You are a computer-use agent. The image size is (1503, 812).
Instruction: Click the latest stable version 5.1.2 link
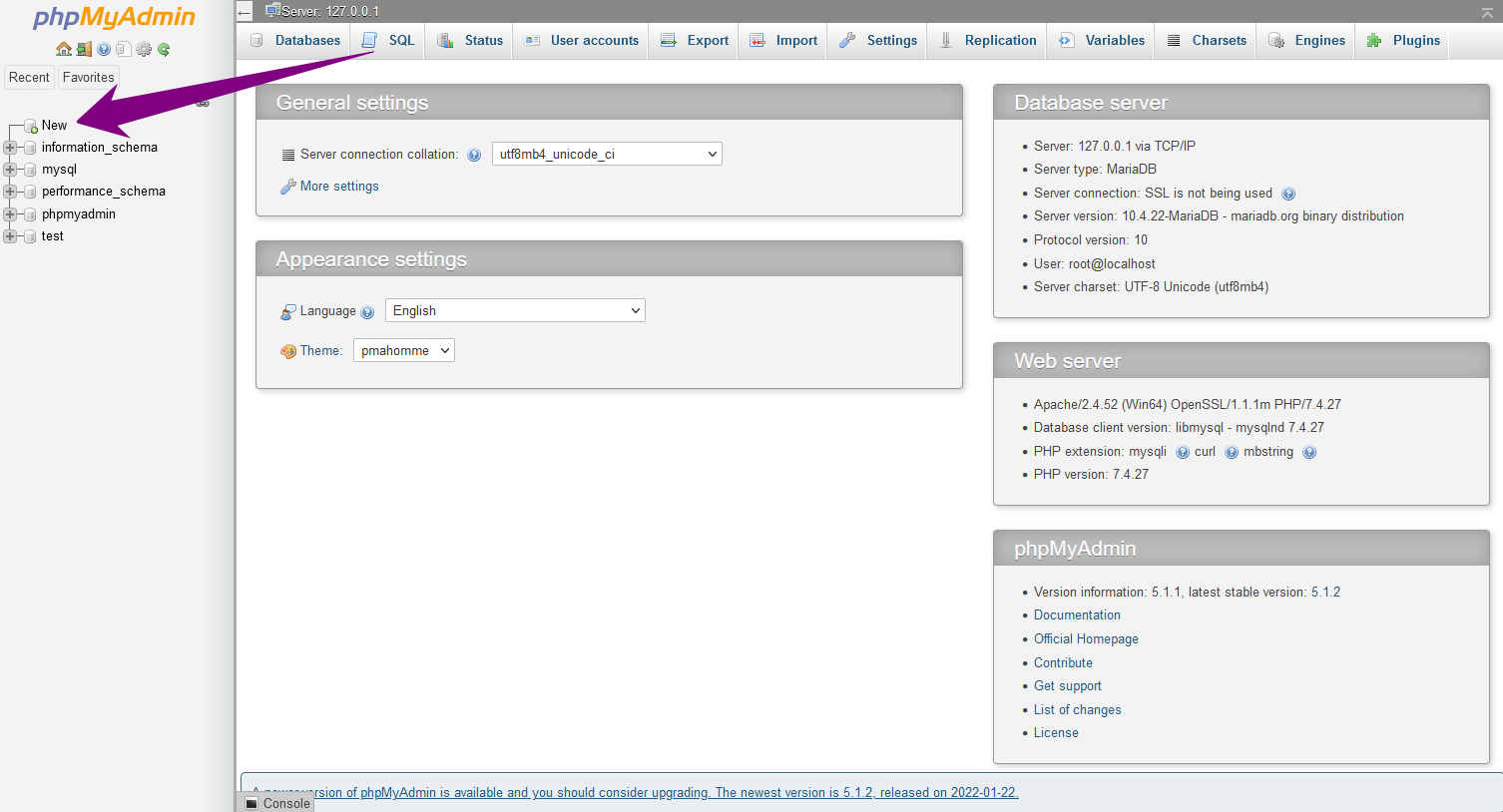click(1325, 593)
